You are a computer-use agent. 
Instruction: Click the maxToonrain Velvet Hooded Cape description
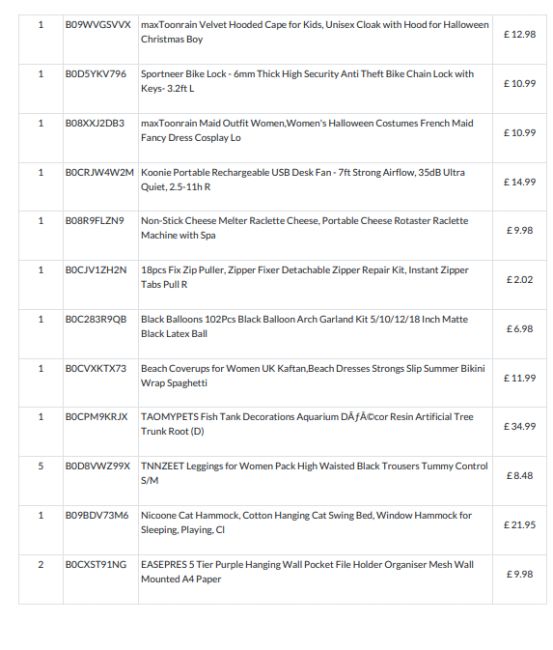click(315, 32)
